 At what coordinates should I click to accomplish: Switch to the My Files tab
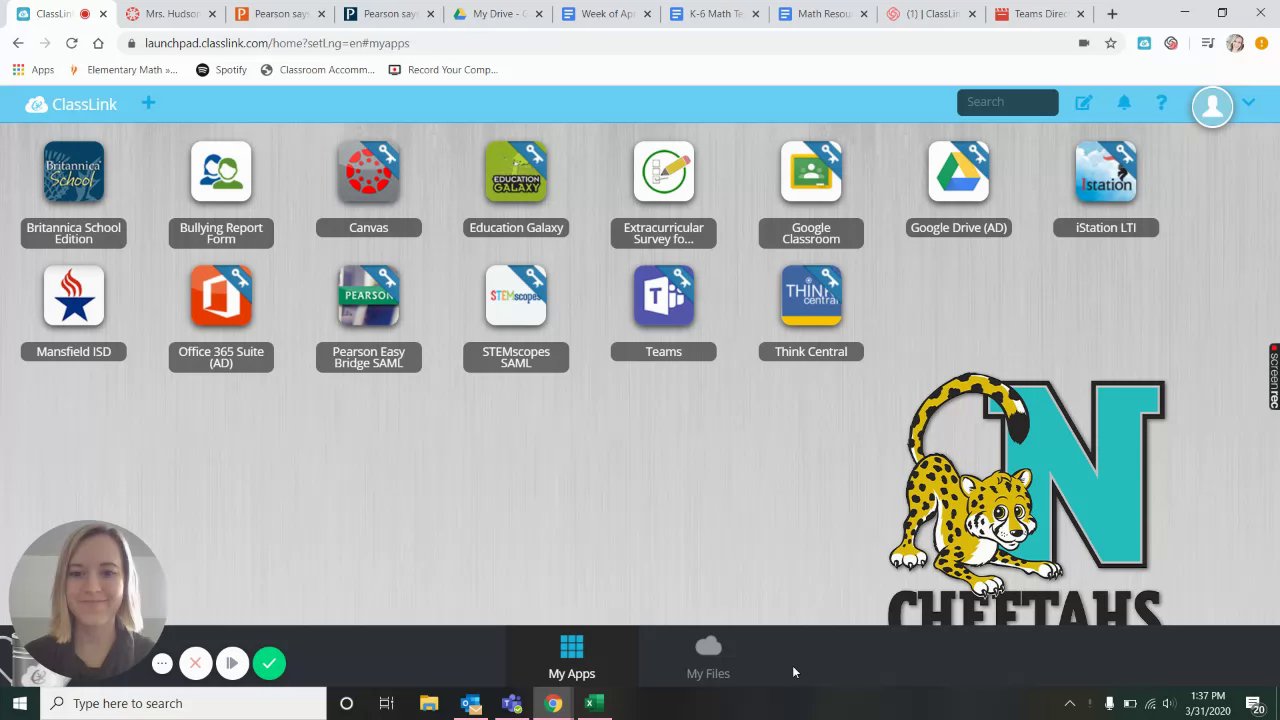[x=708, y=657]
